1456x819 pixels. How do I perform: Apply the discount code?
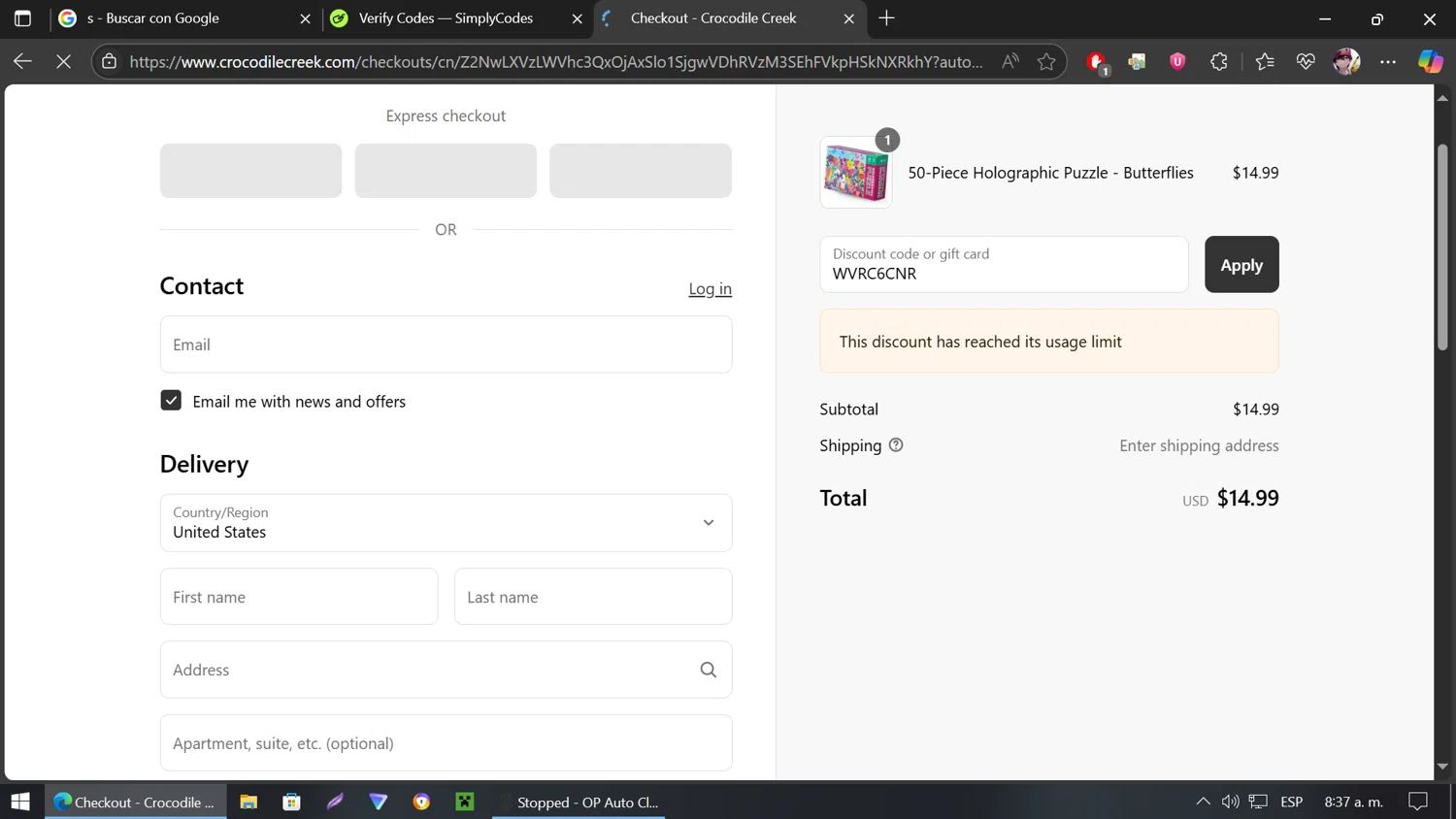(x=1241, y=264)
